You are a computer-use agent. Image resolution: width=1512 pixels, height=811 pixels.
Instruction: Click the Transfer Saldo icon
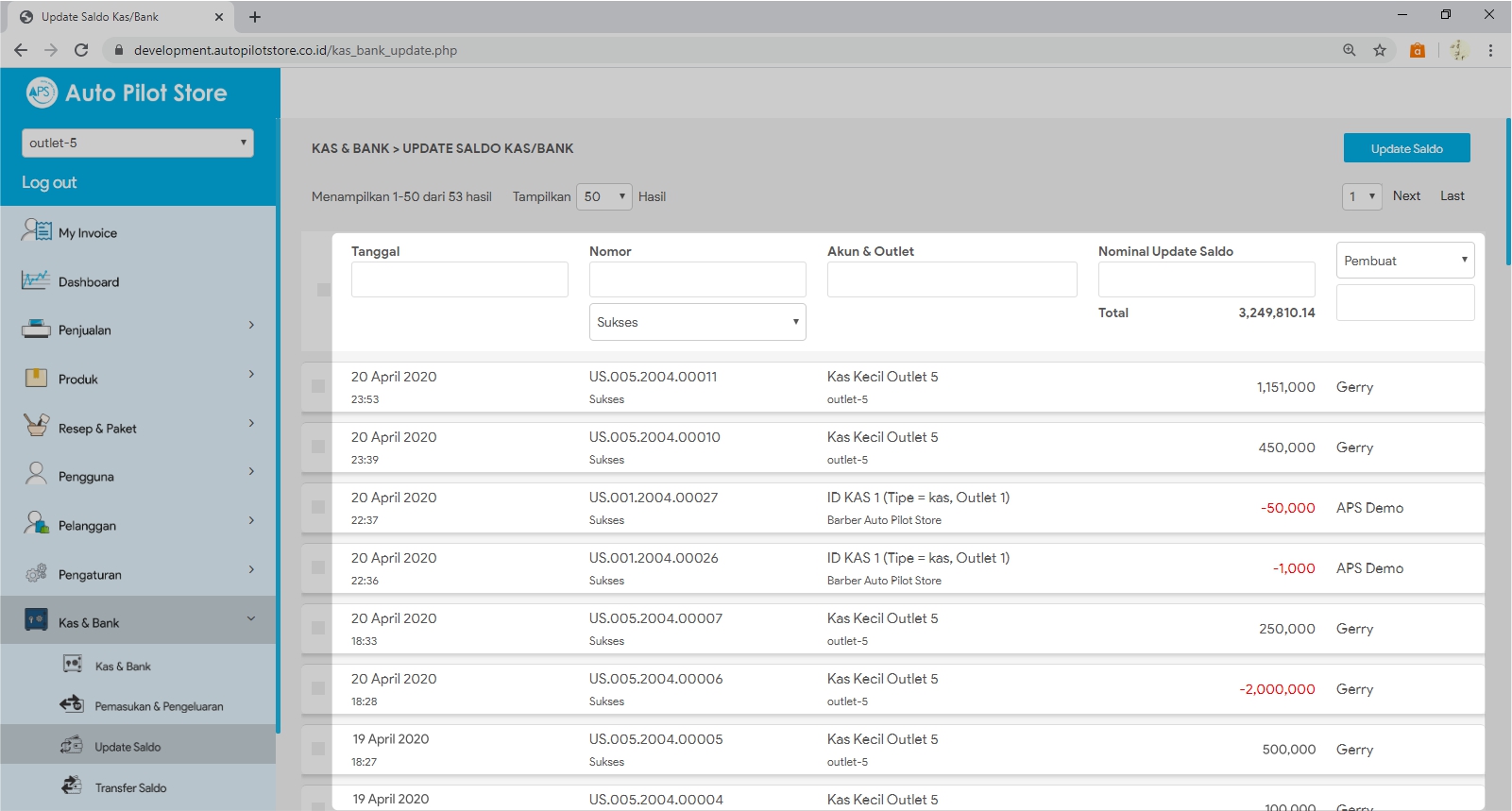coord(72,786)
